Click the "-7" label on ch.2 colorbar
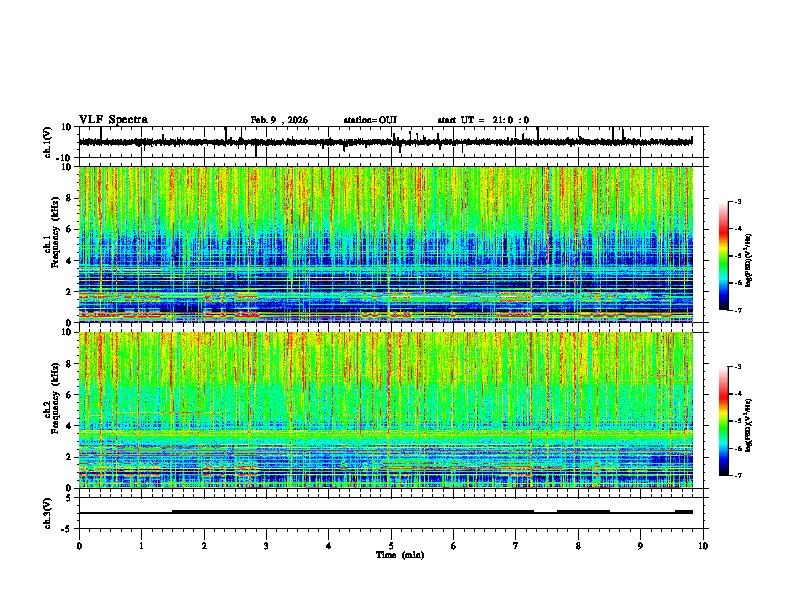This screenshot has width=792, height=612. click(x=737, y=475)
